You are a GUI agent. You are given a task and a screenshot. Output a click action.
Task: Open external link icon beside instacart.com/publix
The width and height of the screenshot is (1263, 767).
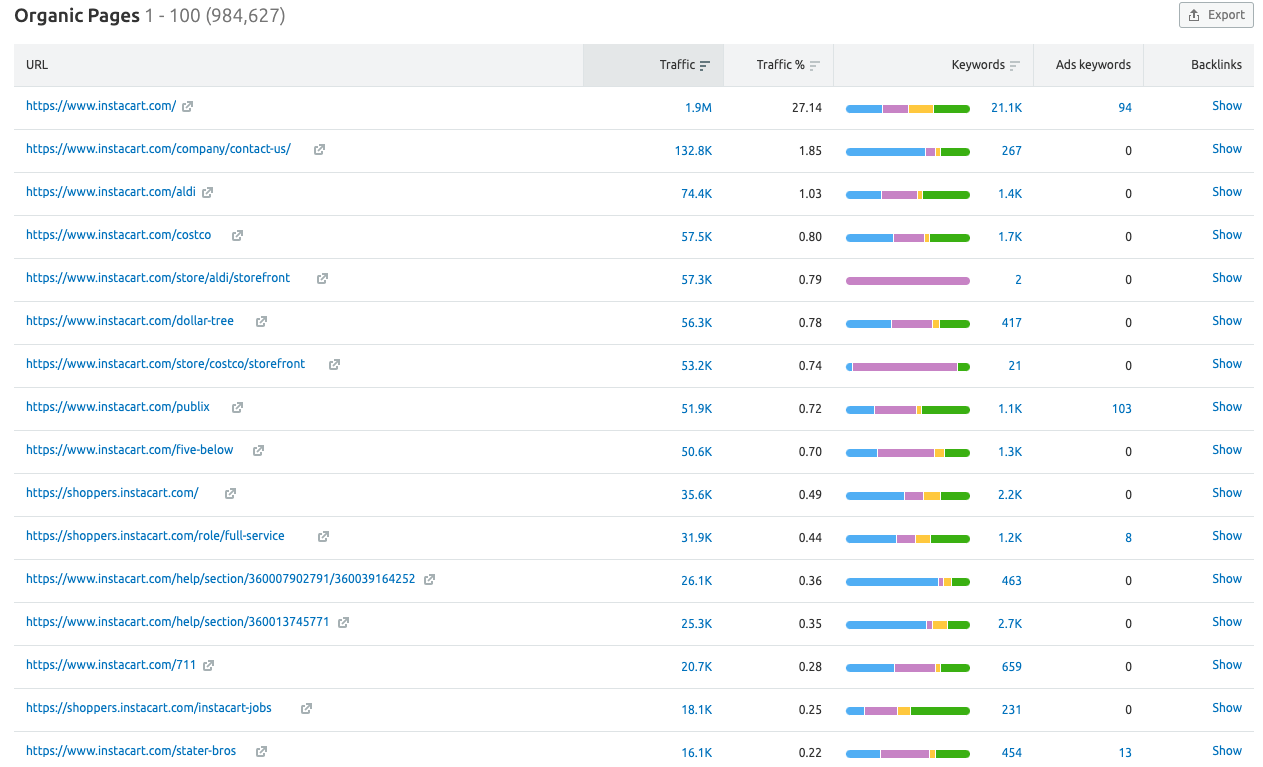click(x=237, y=407)
